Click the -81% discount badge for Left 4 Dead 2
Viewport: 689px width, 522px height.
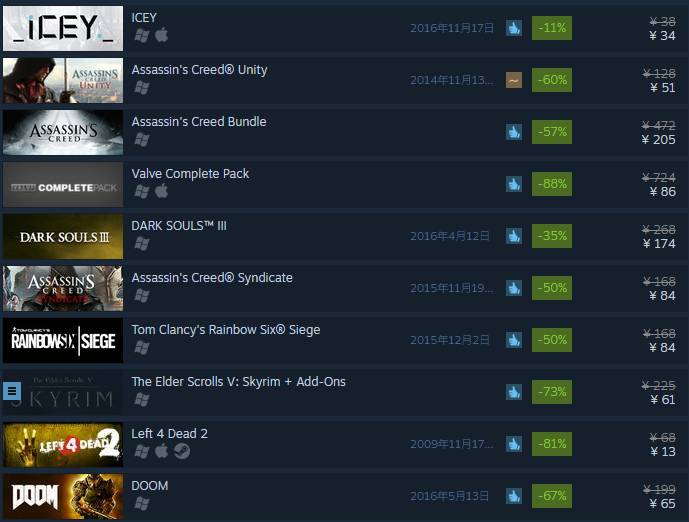(552, 444)
